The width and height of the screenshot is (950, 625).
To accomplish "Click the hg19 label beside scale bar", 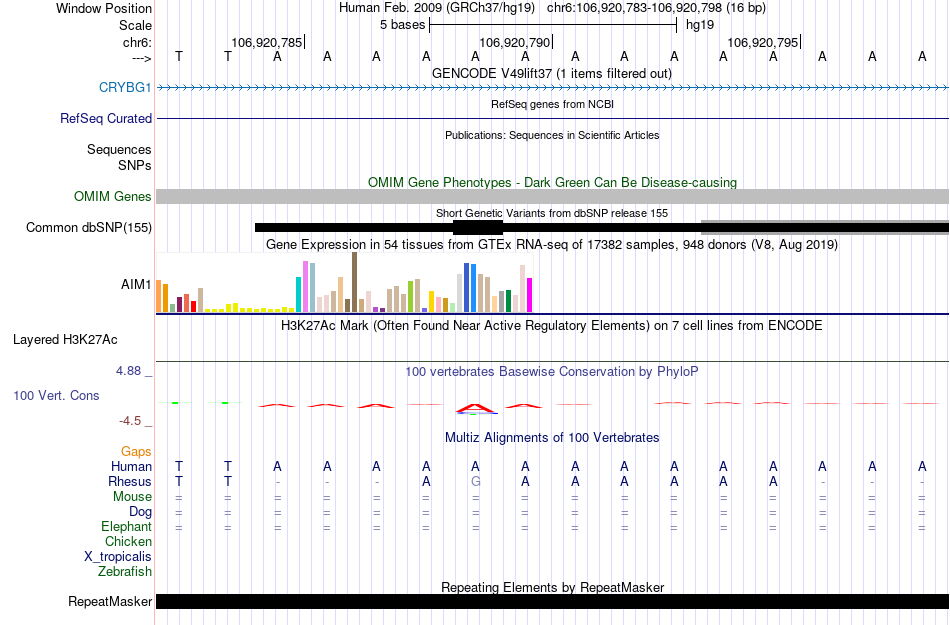I will point(700,25).
